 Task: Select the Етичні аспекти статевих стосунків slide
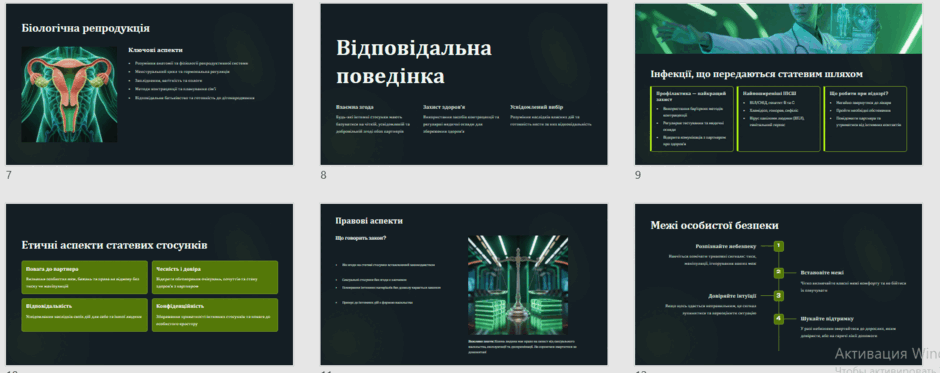pyautogui.click(x=149, y=284)
